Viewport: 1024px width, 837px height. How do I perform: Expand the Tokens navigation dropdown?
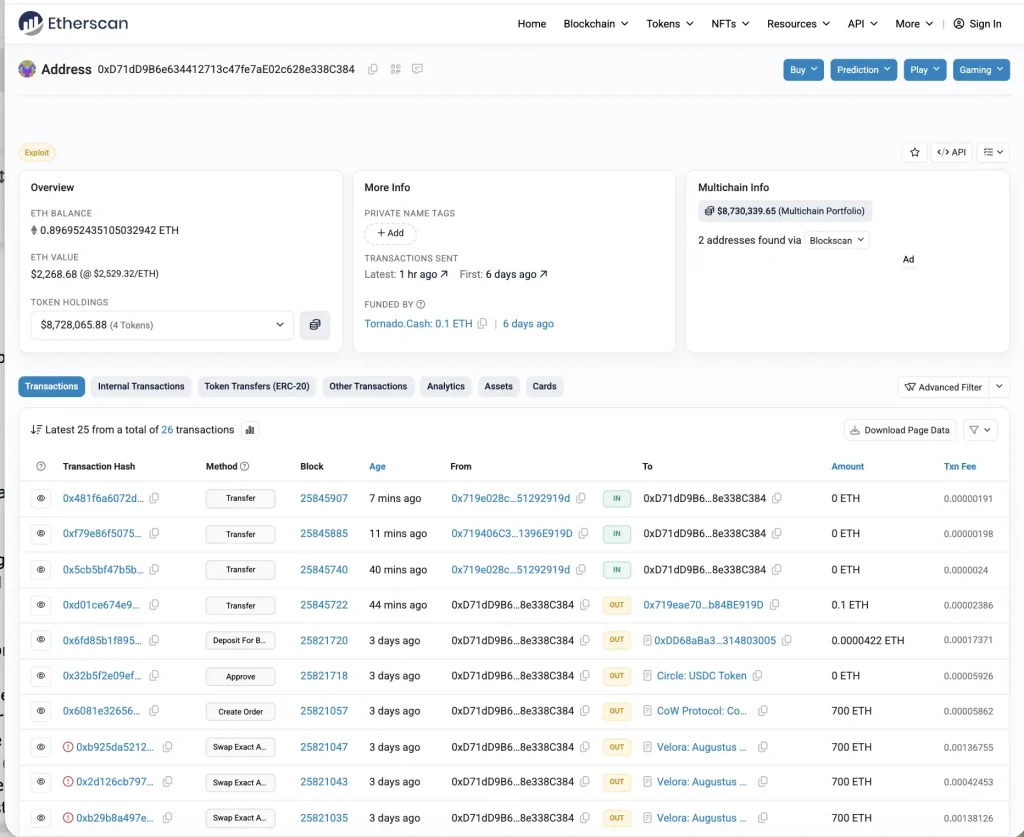(669, 24)
